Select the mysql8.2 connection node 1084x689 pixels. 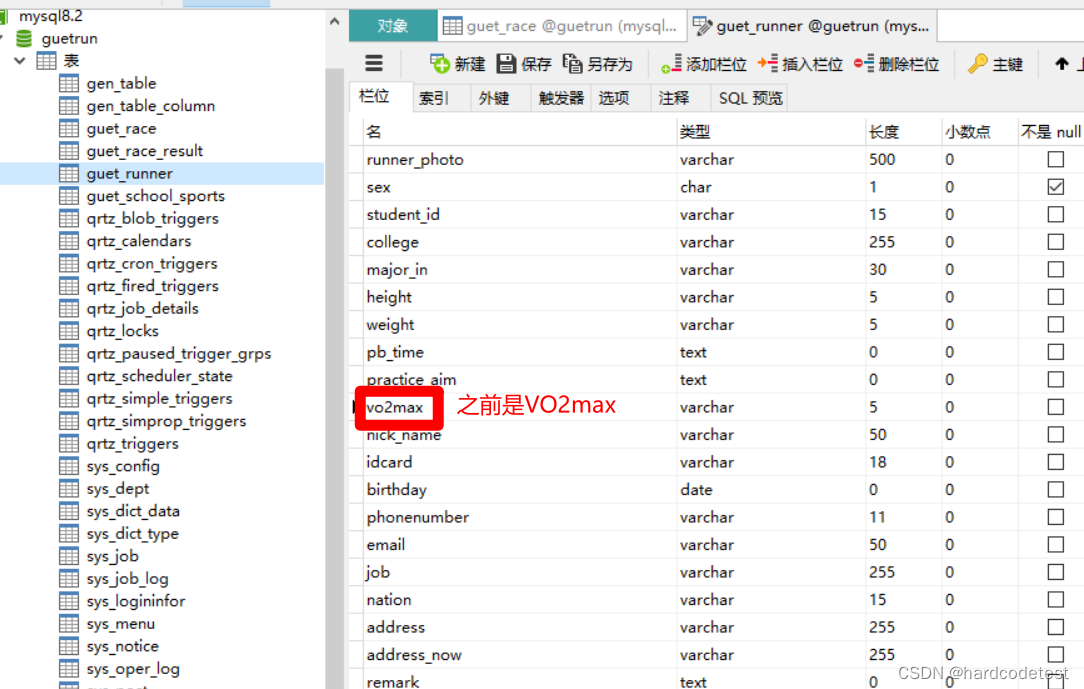tap(50, 16)
